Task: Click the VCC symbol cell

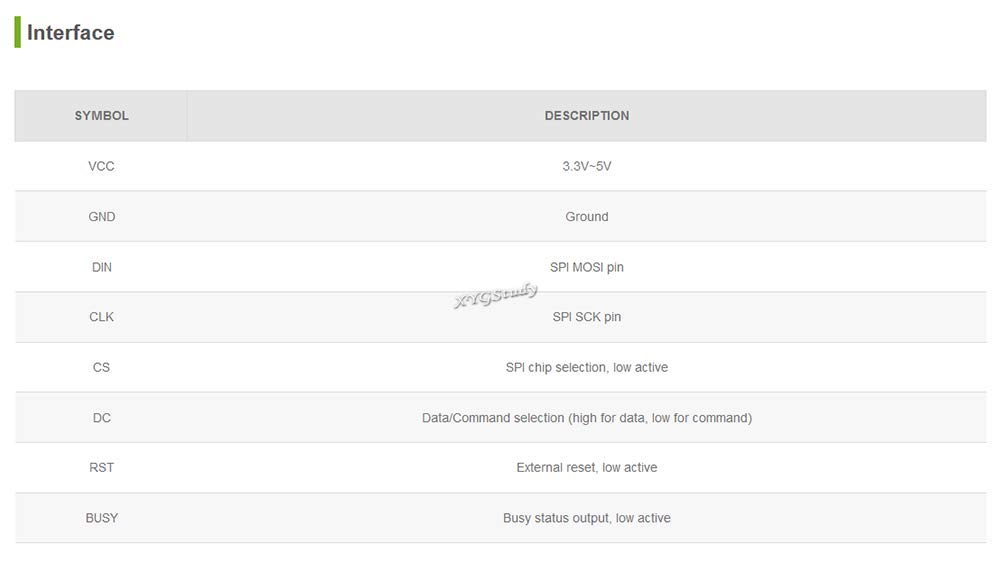Action: [101, 166]
